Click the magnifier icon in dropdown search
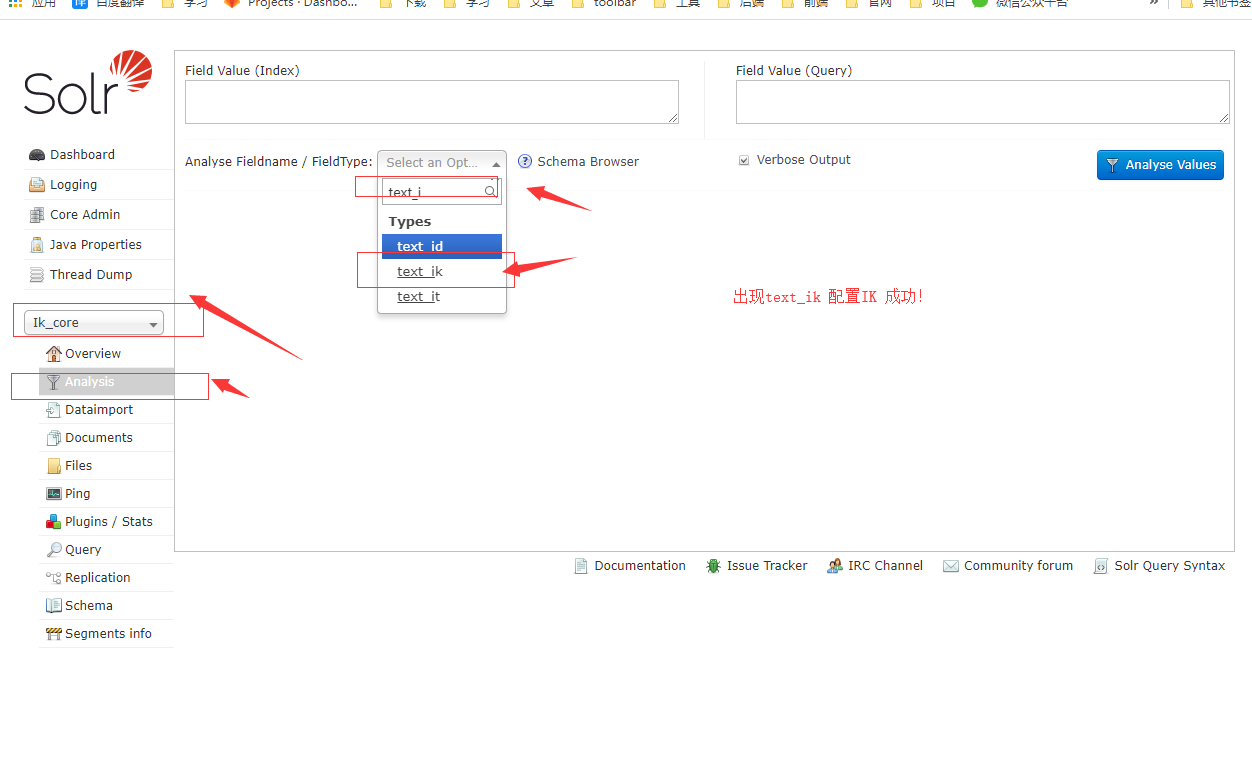The width and height of the screenshot is (1252, 782). click(490, 191)
